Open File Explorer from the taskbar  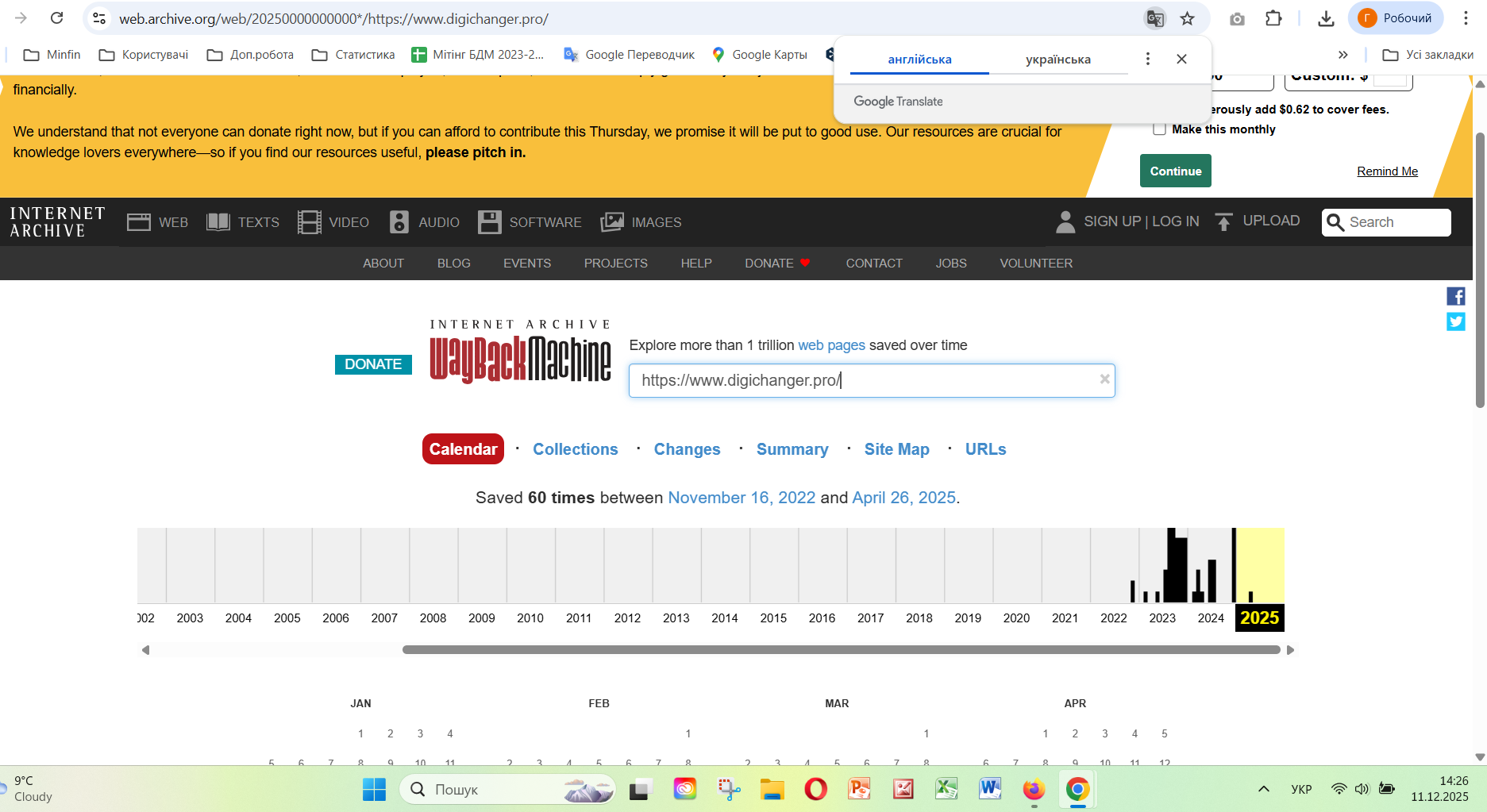(772, 789)
